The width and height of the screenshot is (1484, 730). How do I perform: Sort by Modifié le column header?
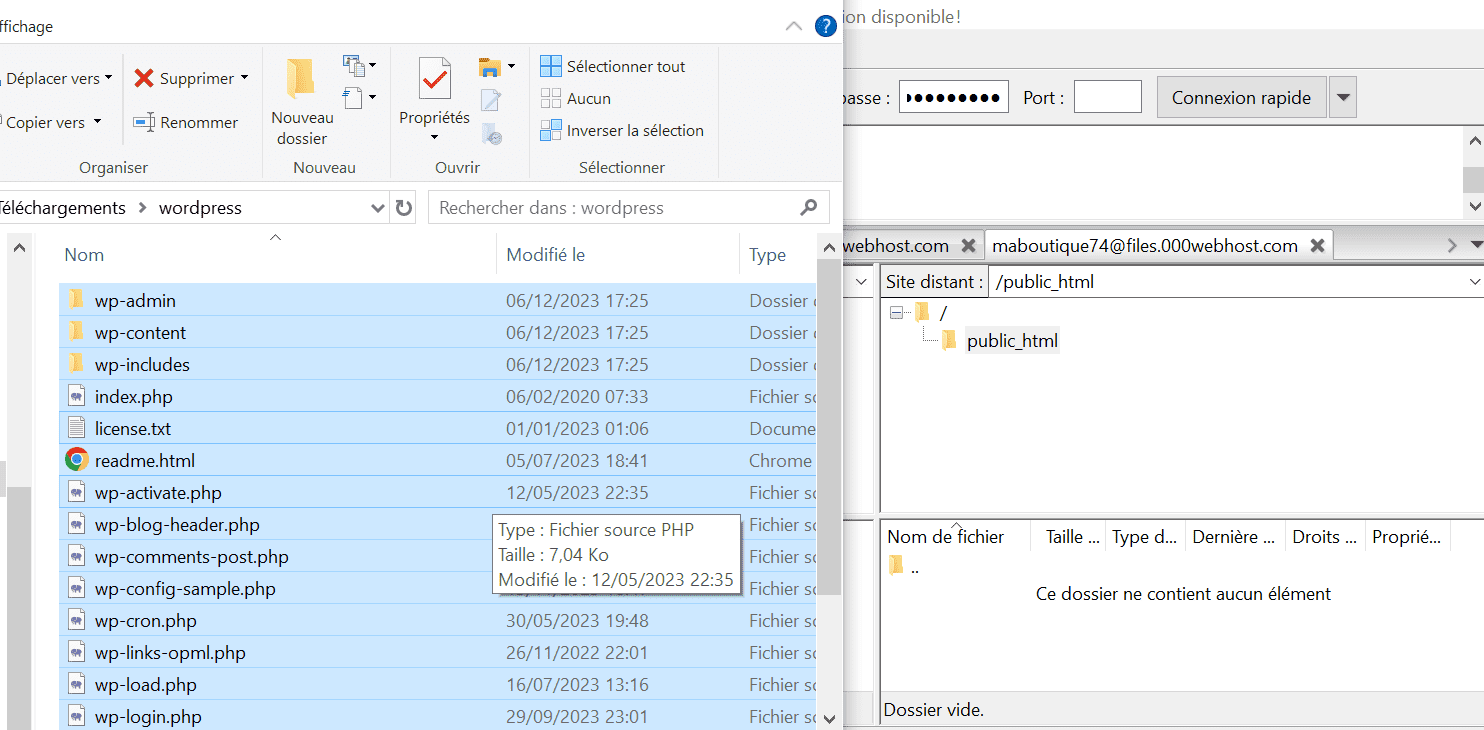pyautogui.click(x=545, y=255)
